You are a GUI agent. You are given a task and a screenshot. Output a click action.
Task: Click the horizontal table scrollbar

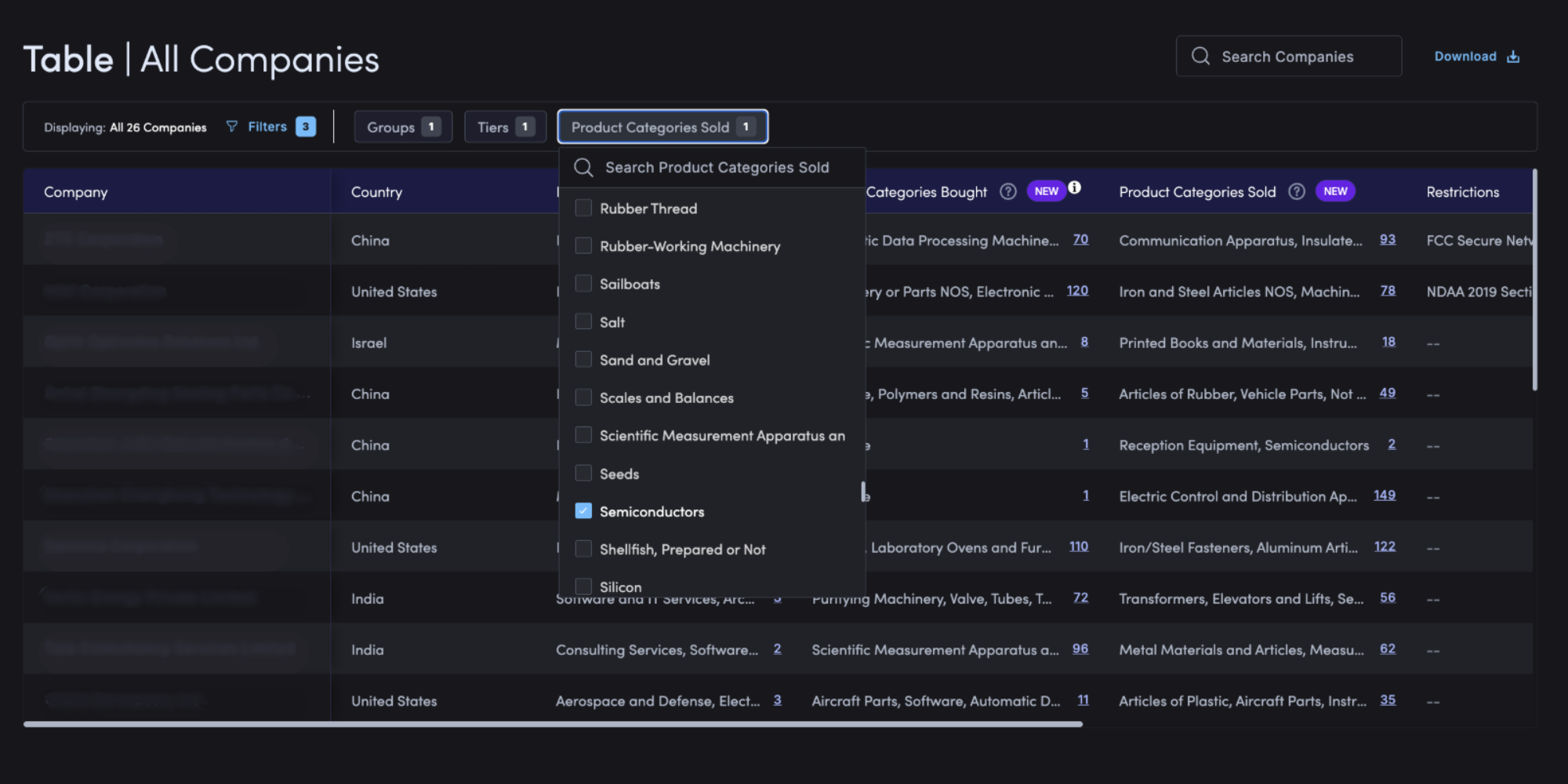[553, 724]
